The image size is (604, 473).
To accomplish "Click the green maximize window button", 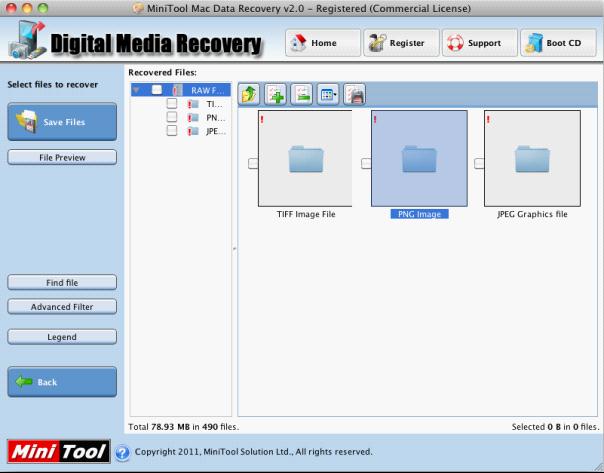I will 42,8.
